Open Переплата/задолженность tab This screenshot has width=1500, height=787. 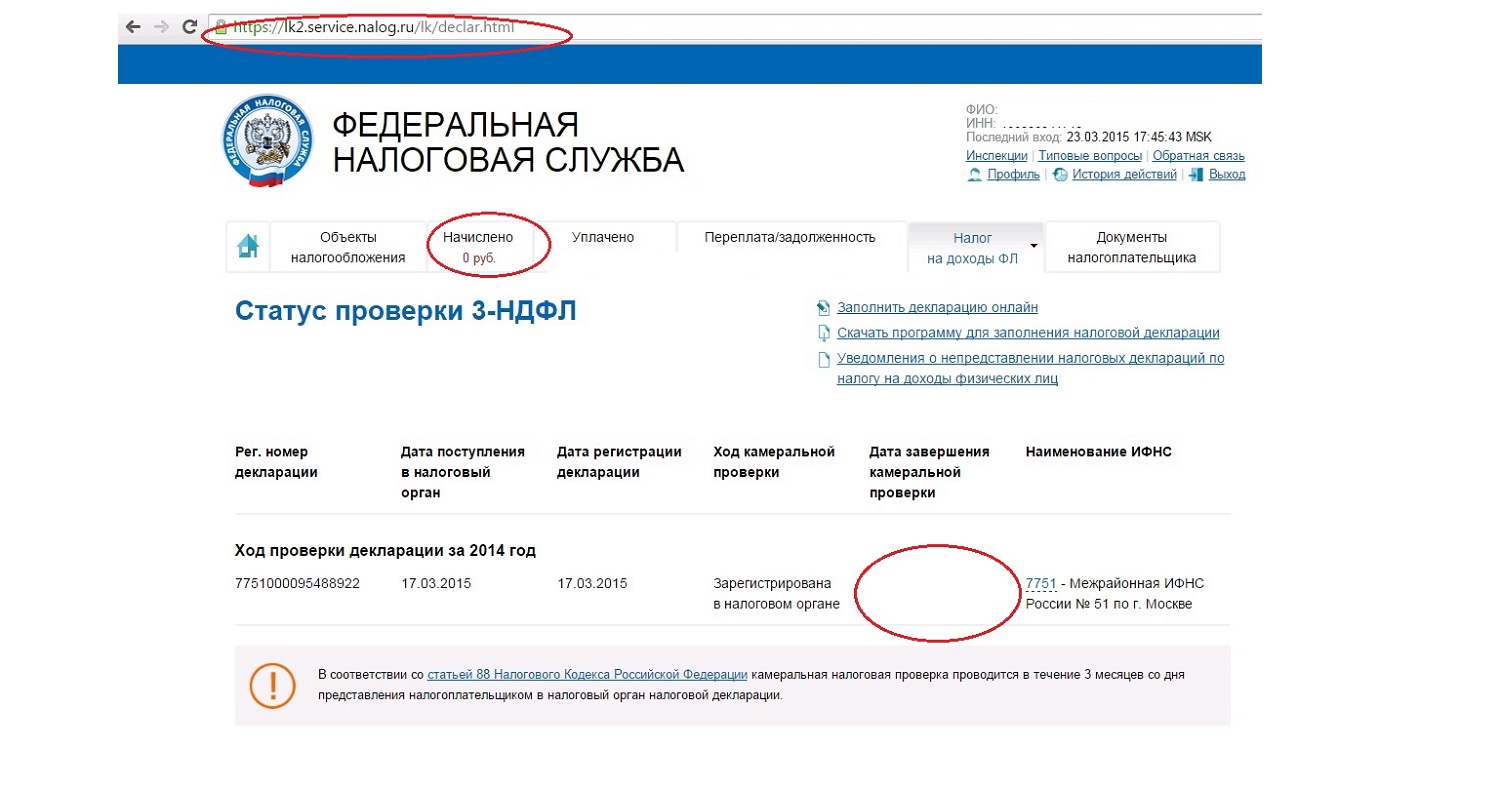click(x=790, y=237)
